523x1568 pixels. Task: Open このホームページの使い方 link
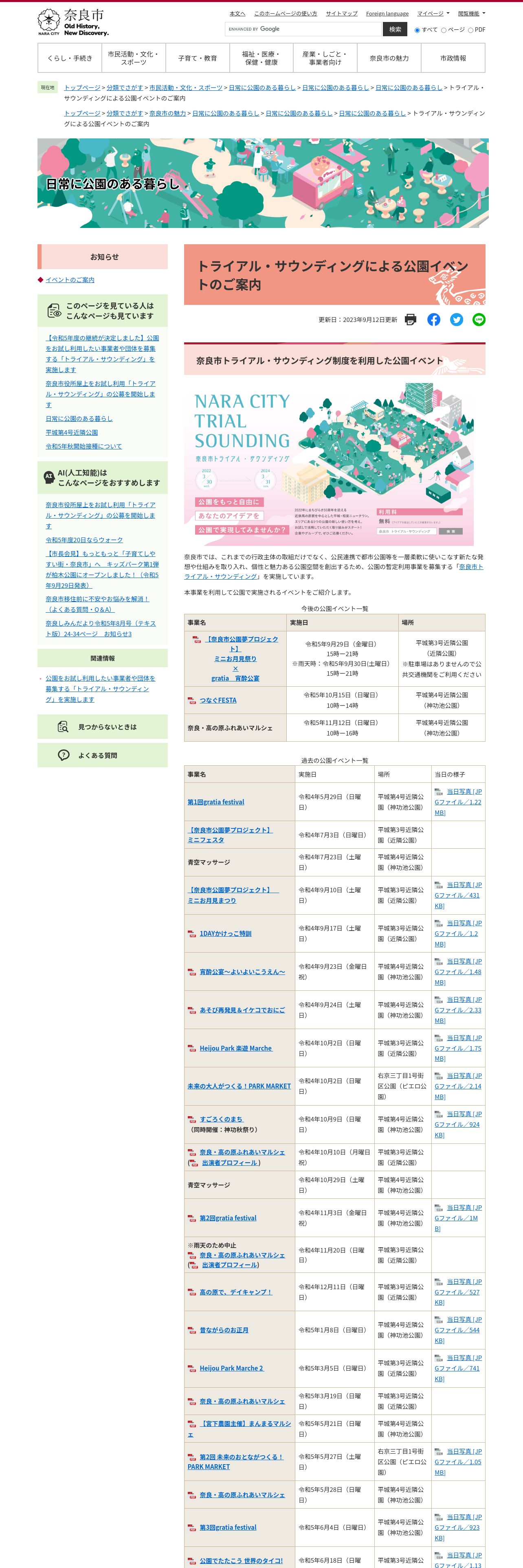[286, 13]
